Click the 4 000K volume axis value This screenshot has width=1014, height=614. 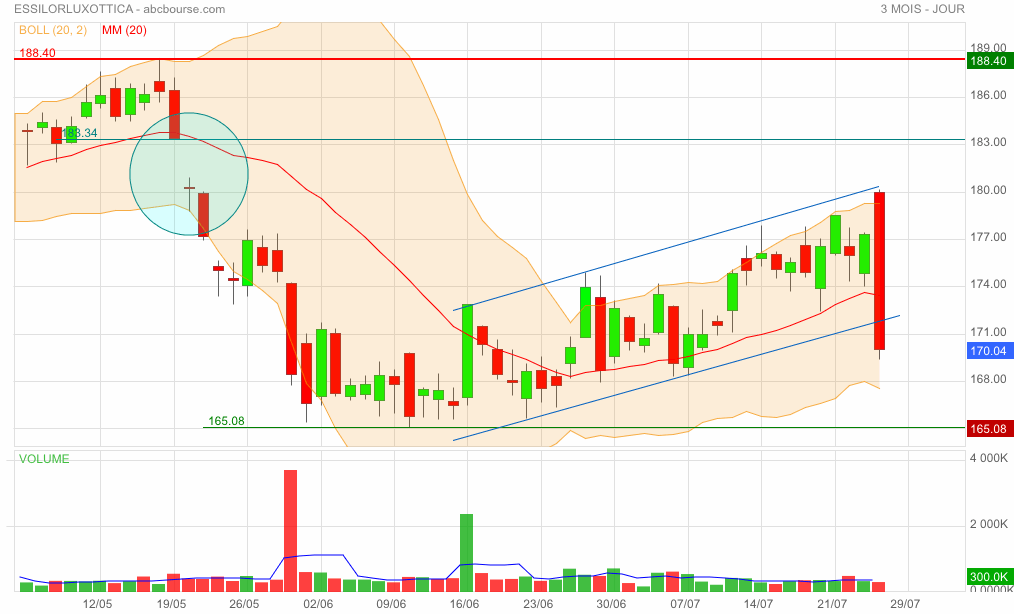989,458
